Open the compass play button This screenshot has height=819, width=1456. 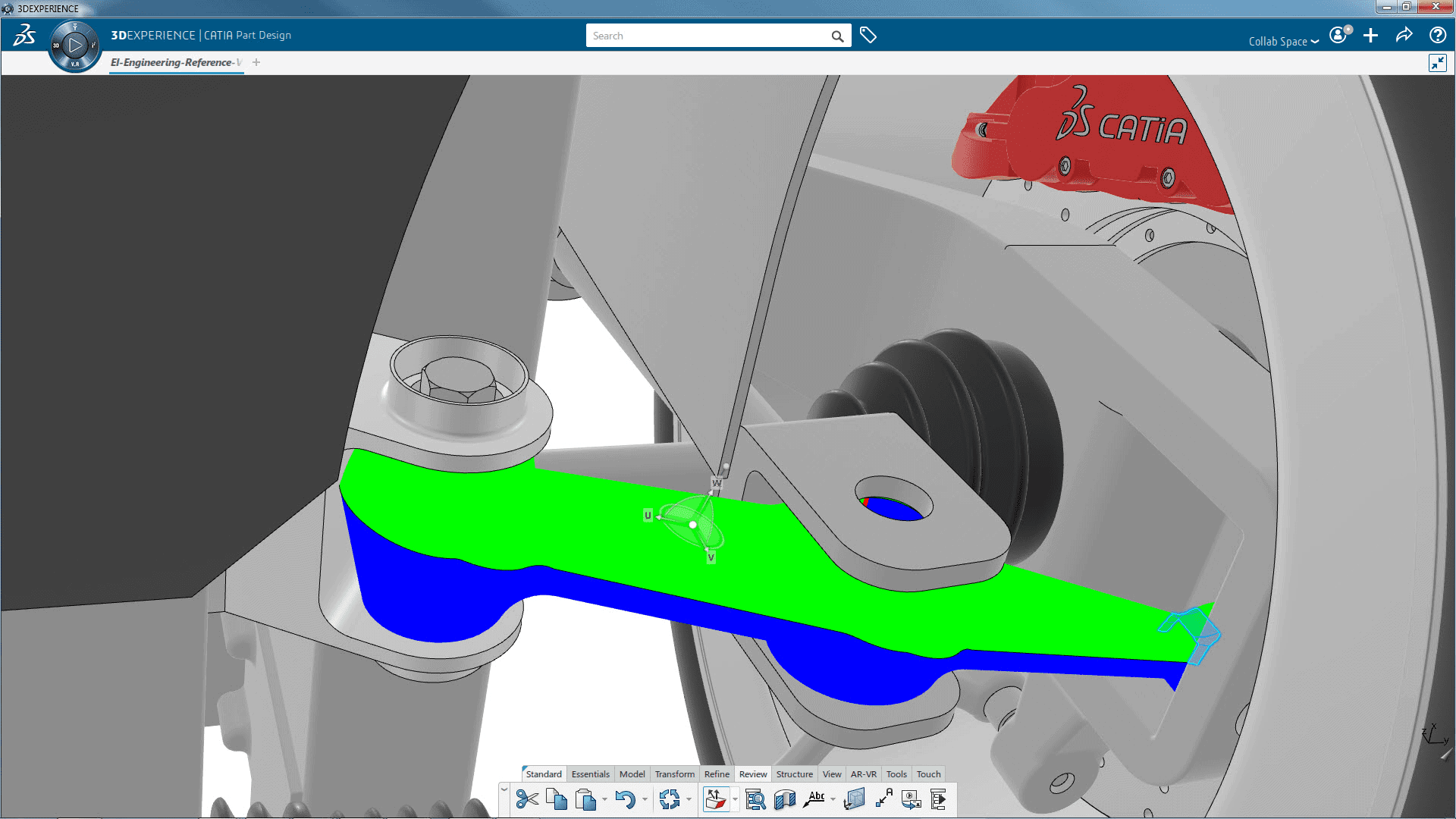click(x=75, y=45)
